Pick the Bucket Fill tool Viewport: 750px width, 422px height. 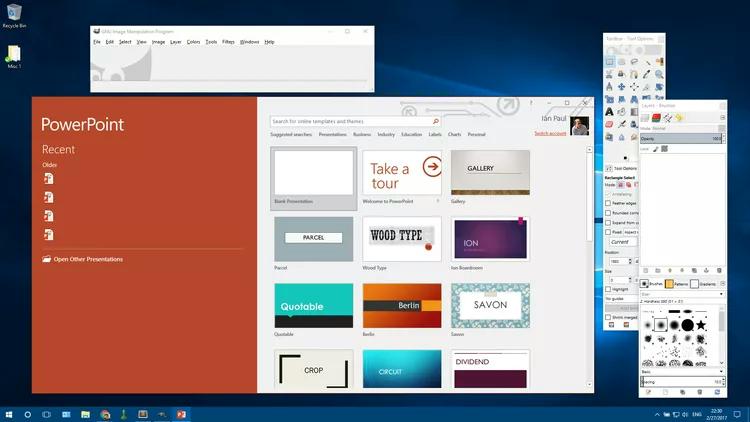point(621,111)
